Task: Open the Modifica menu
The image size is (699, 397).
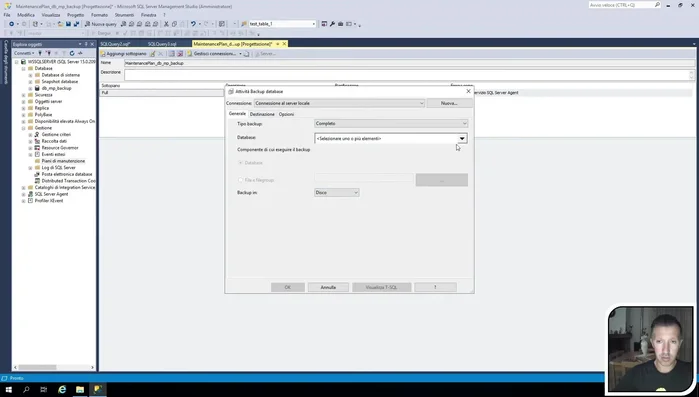Action: click(x=26, y=15)
